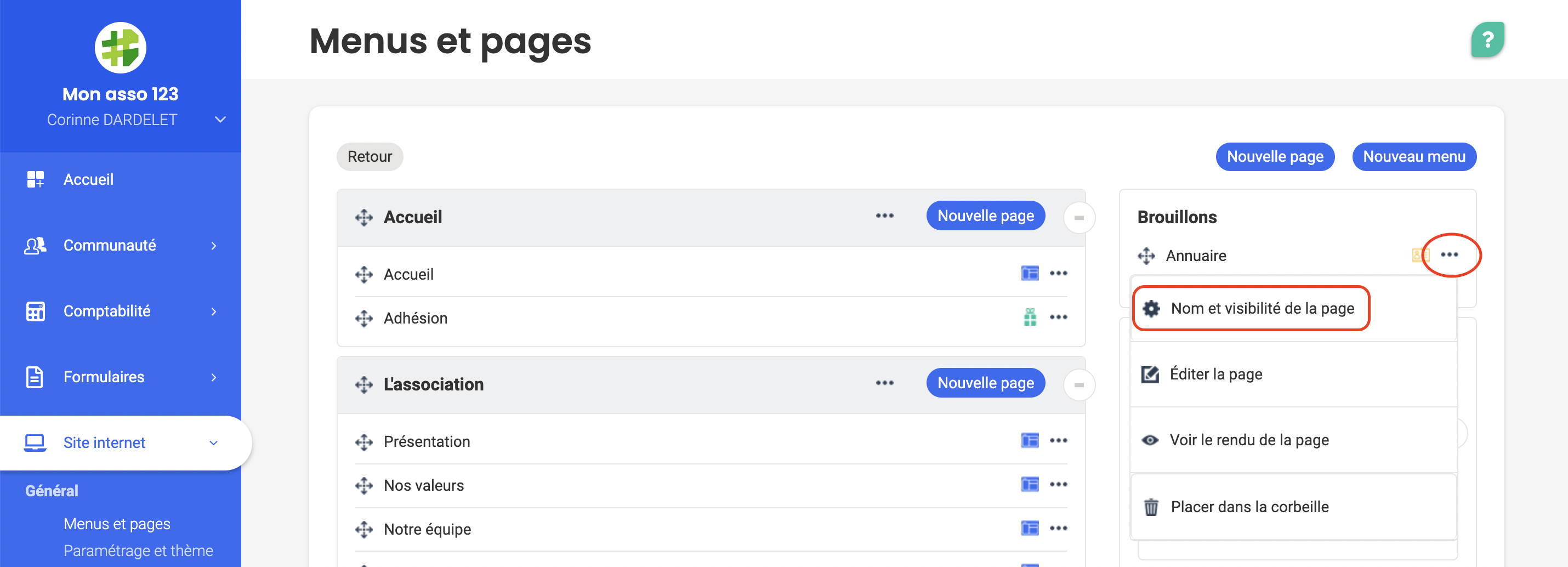The image size is (1568, 567).
Task: Click the Accueil sidebar dashboard icon
Action: click(35, 180)
